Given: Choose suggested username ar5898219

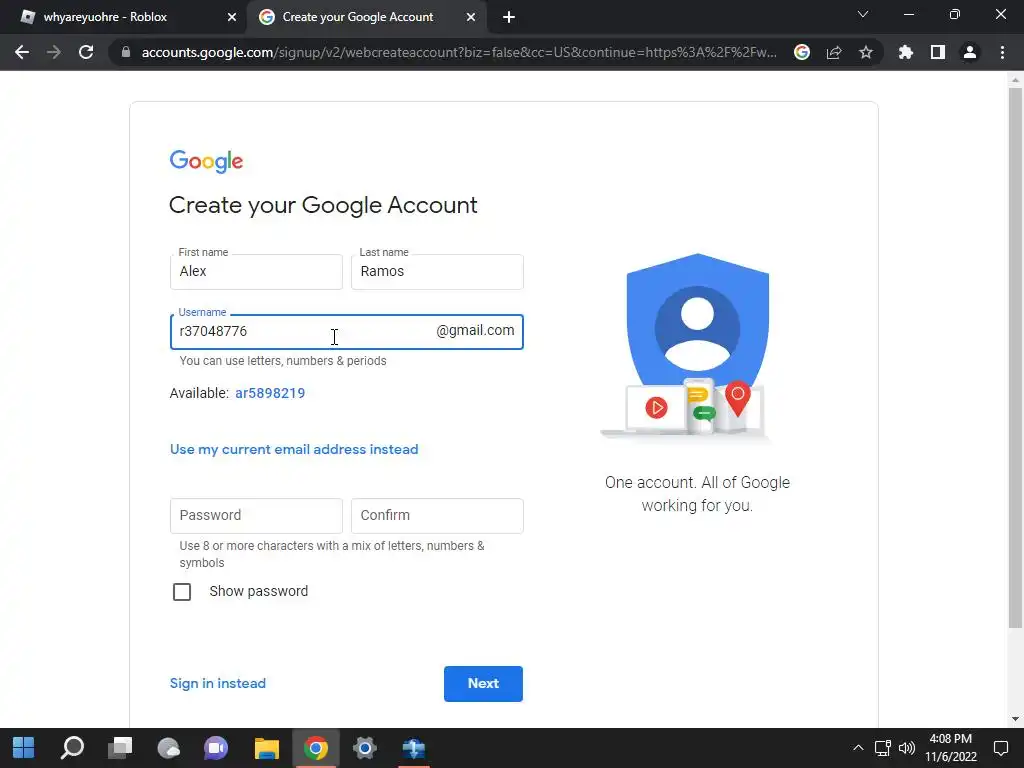Looking at the screenshot, I should click(x=270, y=393).
